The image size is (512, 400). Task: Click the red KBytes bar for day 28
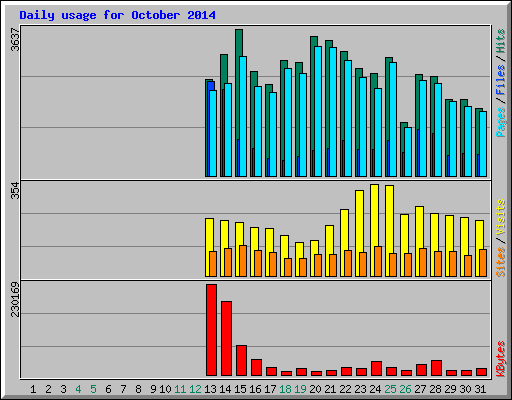point(436,368)
